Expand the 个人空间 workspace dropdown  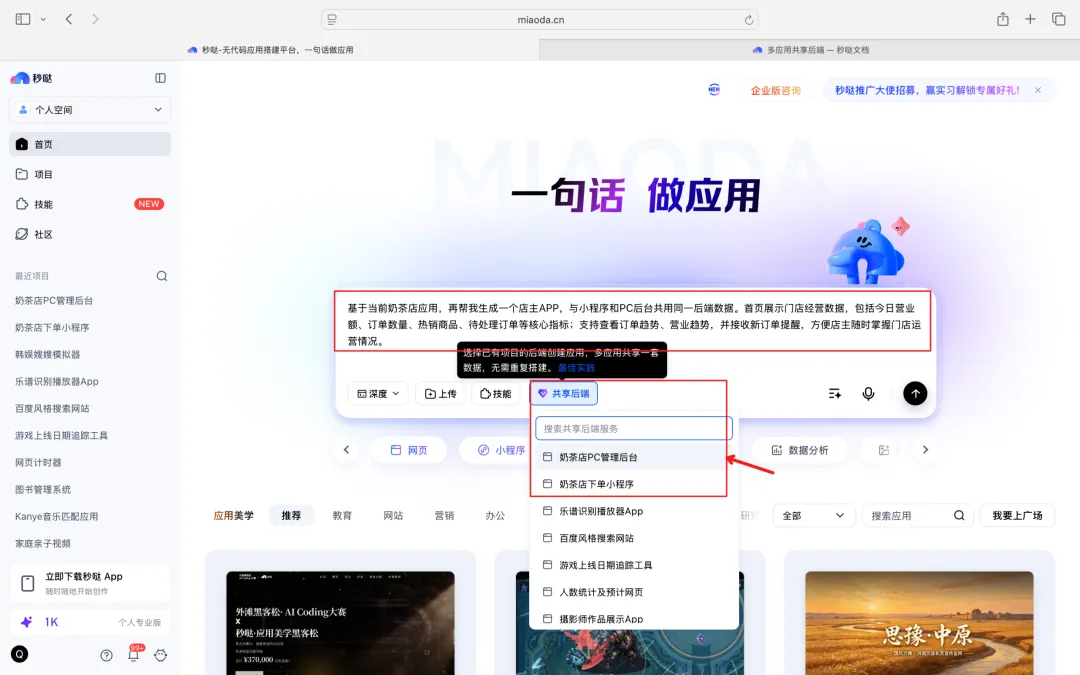pos(90,110)
